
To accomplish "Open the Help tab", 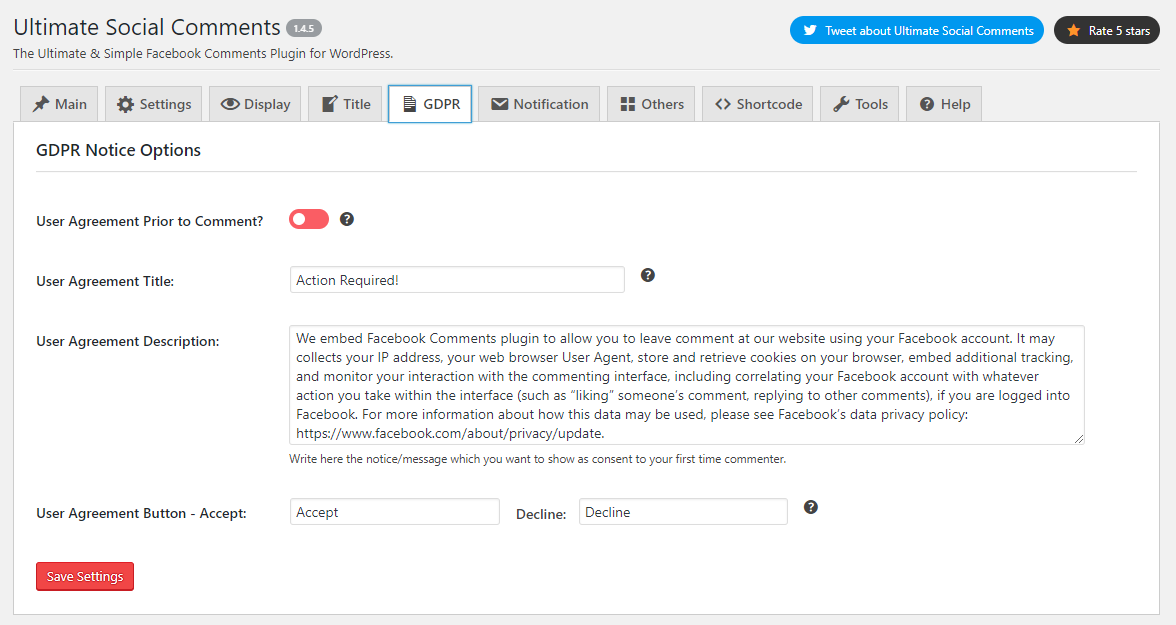I will point(944,104).
